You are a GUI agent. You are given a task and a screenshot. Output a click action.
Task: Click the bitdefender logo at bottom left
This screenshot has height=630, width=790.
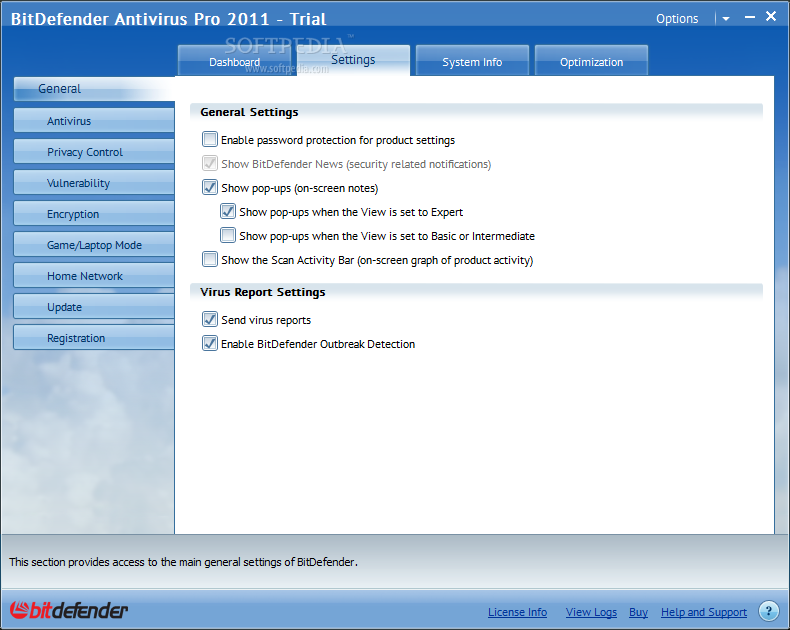(69, 610)
